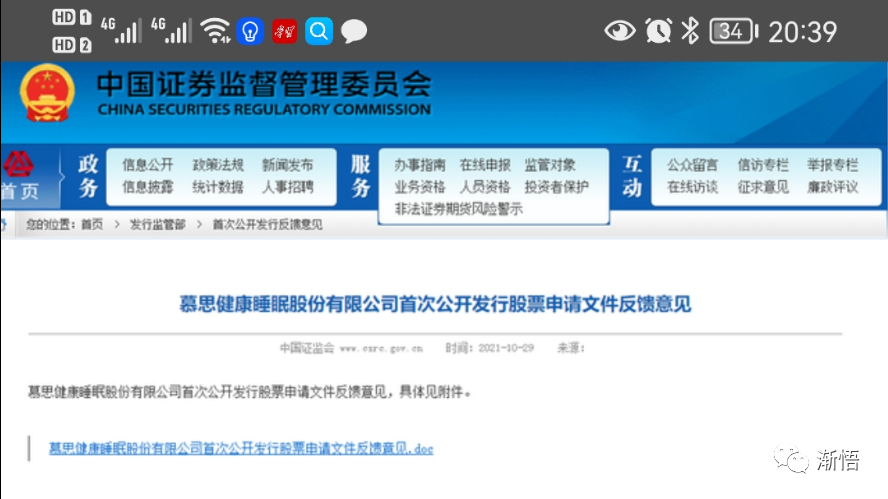Viewport: 888px width, 499px height.
Task: Open 政策法规 menu item
Action: coord(218,165)
